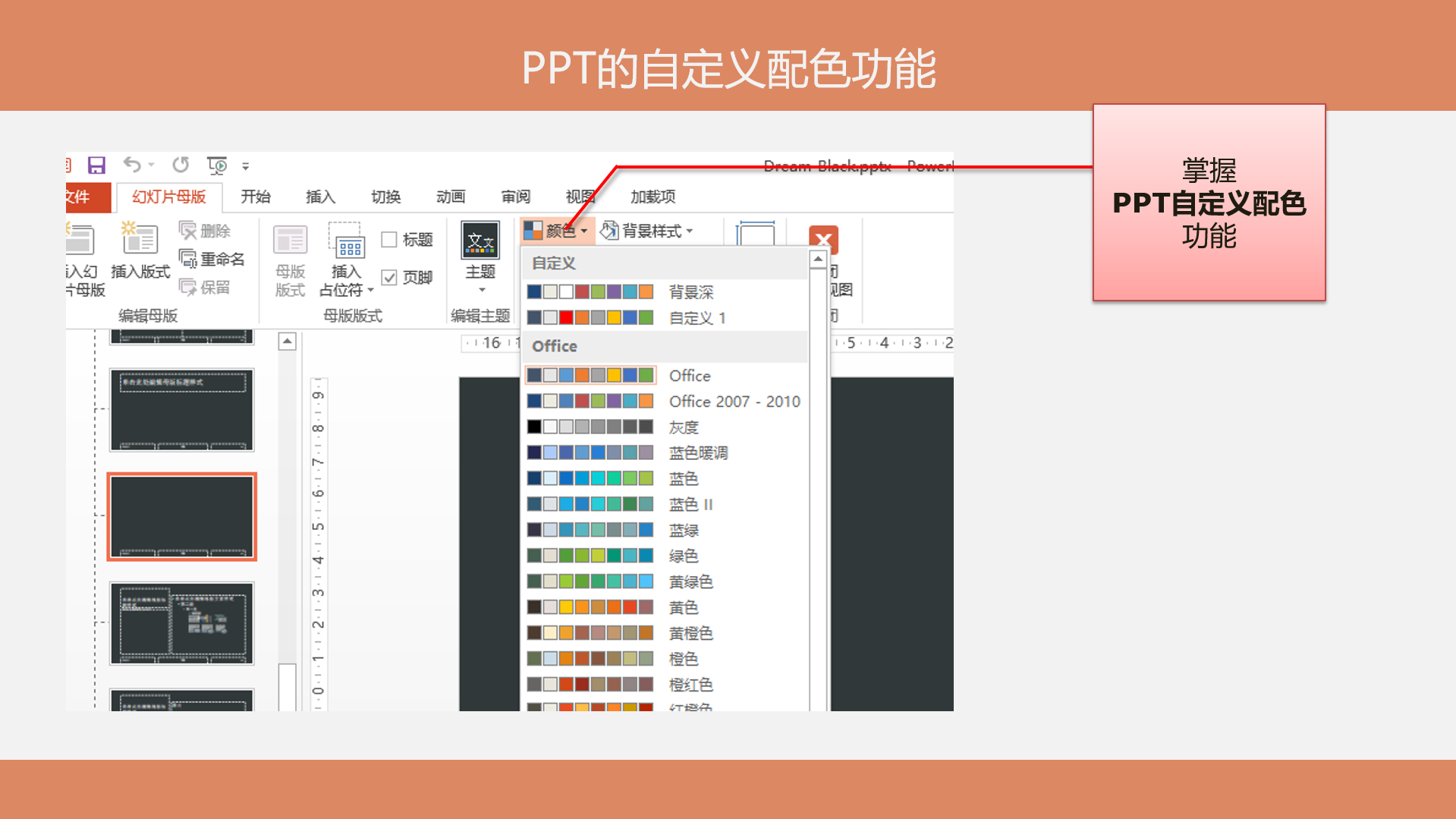Uncheck the Footers checkbox

coord(389,278)
